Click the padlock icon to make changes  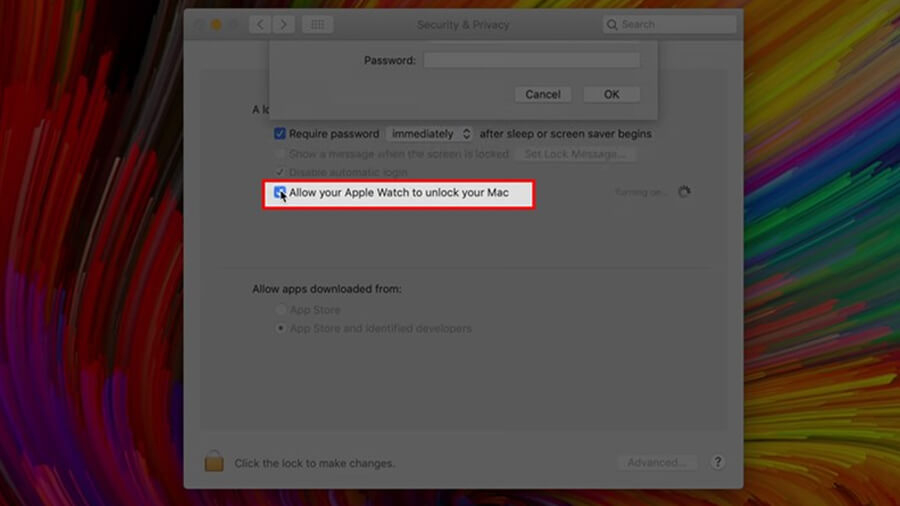[x=214, y=461]
